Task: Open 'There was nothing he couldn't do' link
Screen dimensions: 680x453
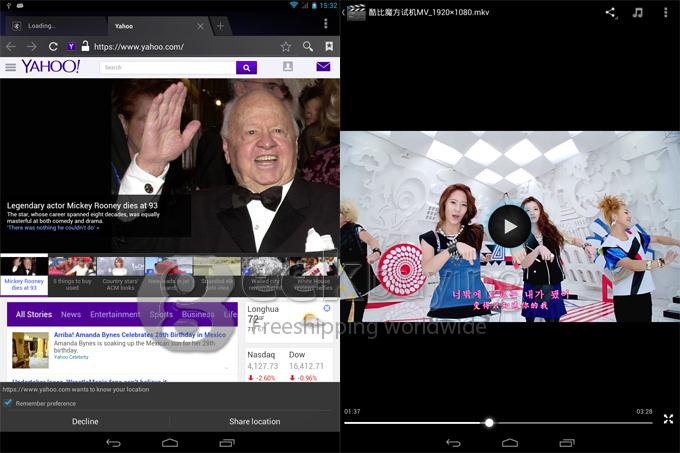Action: (53, 228)
